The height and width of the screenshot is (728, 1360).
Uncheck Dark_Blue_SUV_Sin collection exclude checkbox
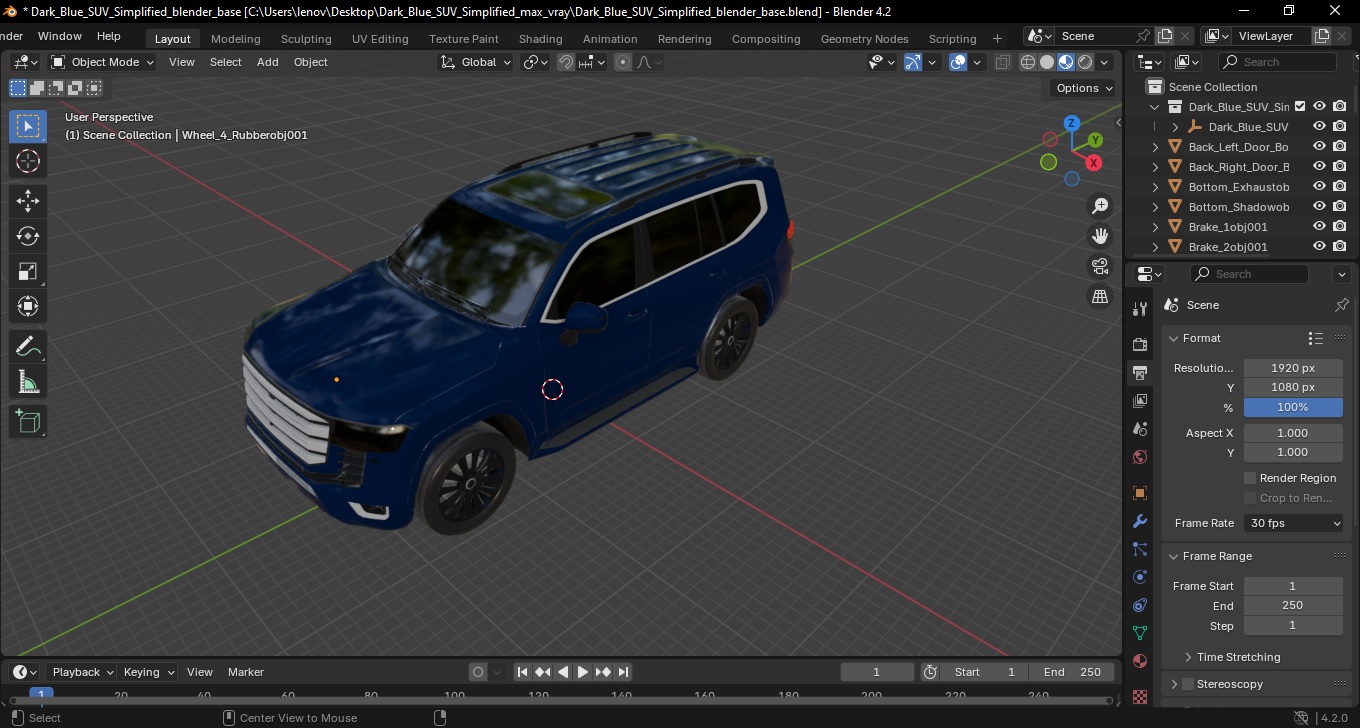[1300, 106]
